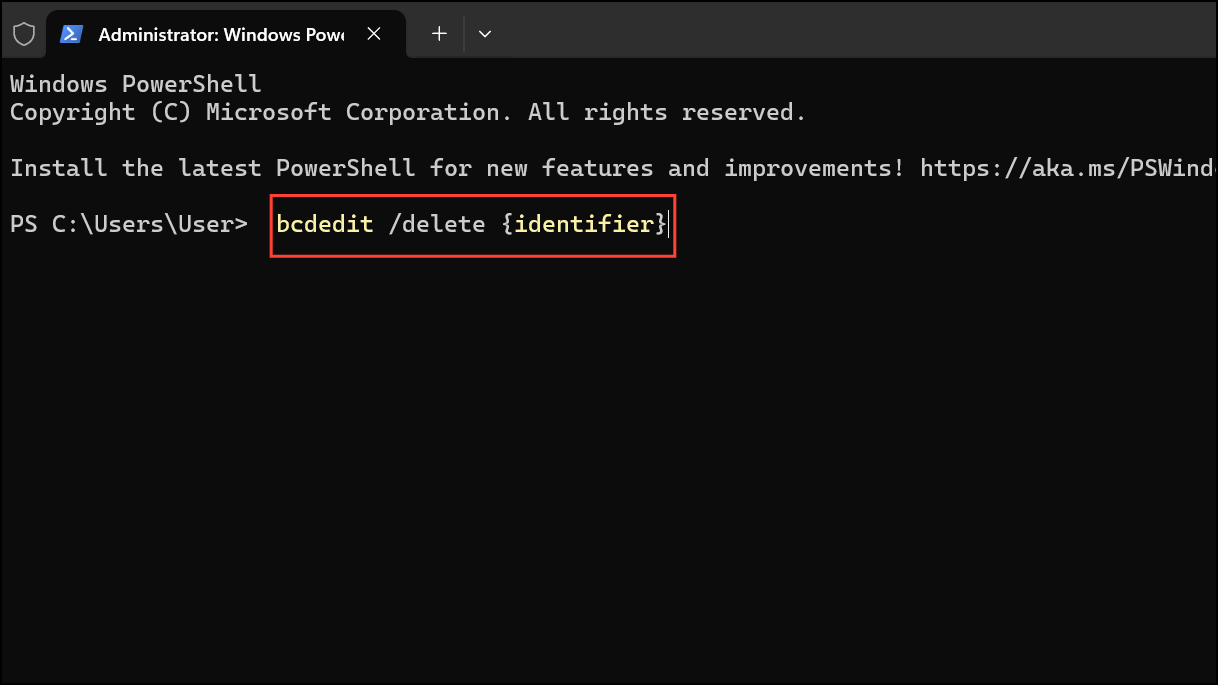
Task: Click the administrator shield icon
Action: click(x=23, y=34)
